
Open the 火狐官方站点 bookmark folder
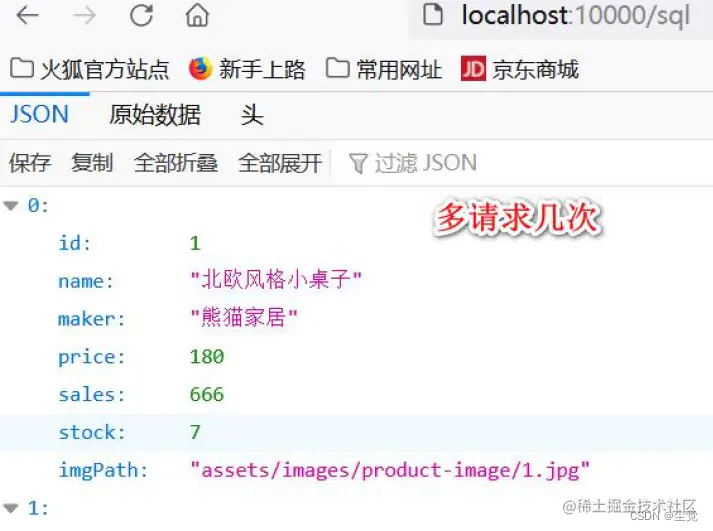pos(90,70)
